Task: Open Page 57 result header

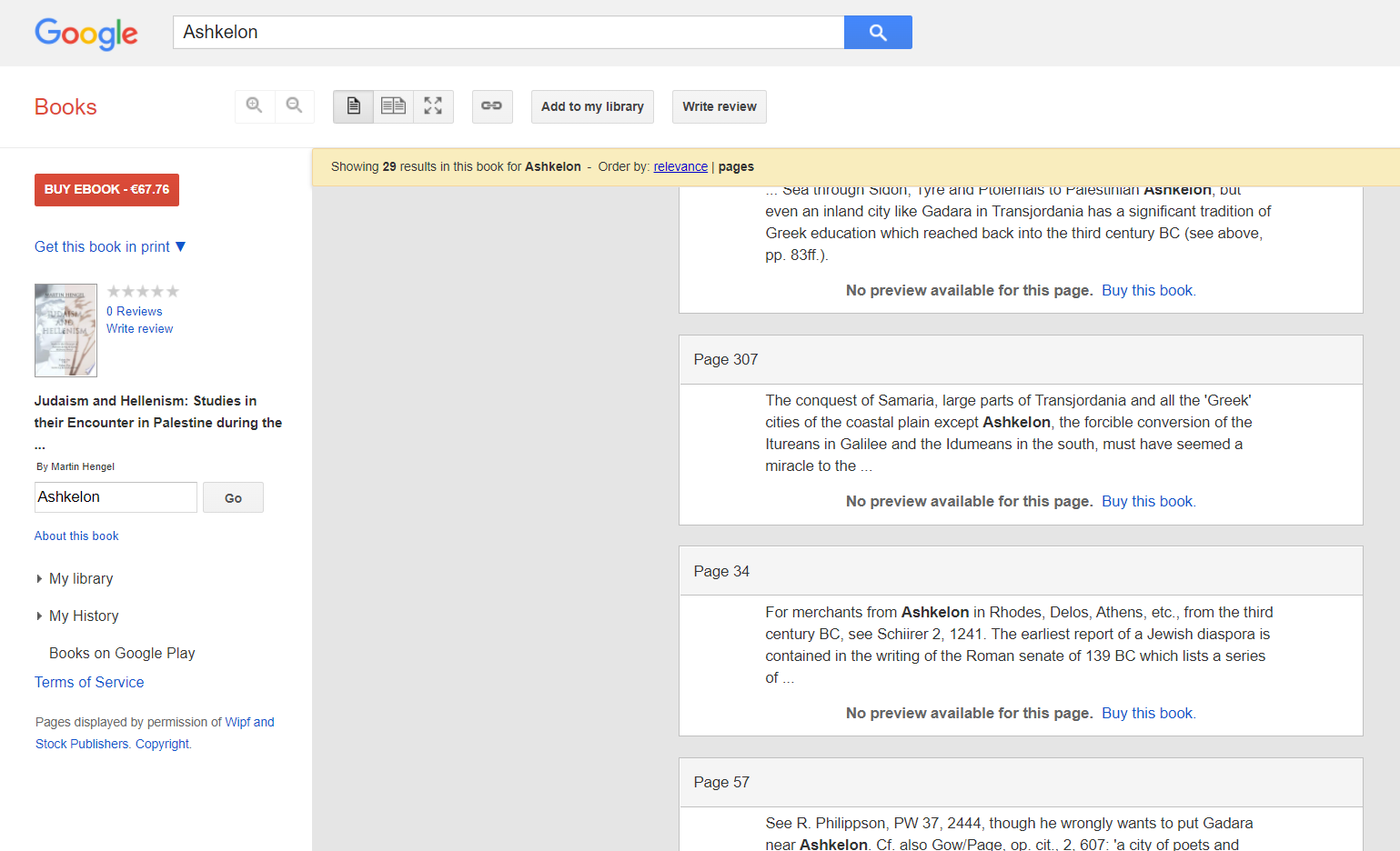Action: (x=1021, y=783)
